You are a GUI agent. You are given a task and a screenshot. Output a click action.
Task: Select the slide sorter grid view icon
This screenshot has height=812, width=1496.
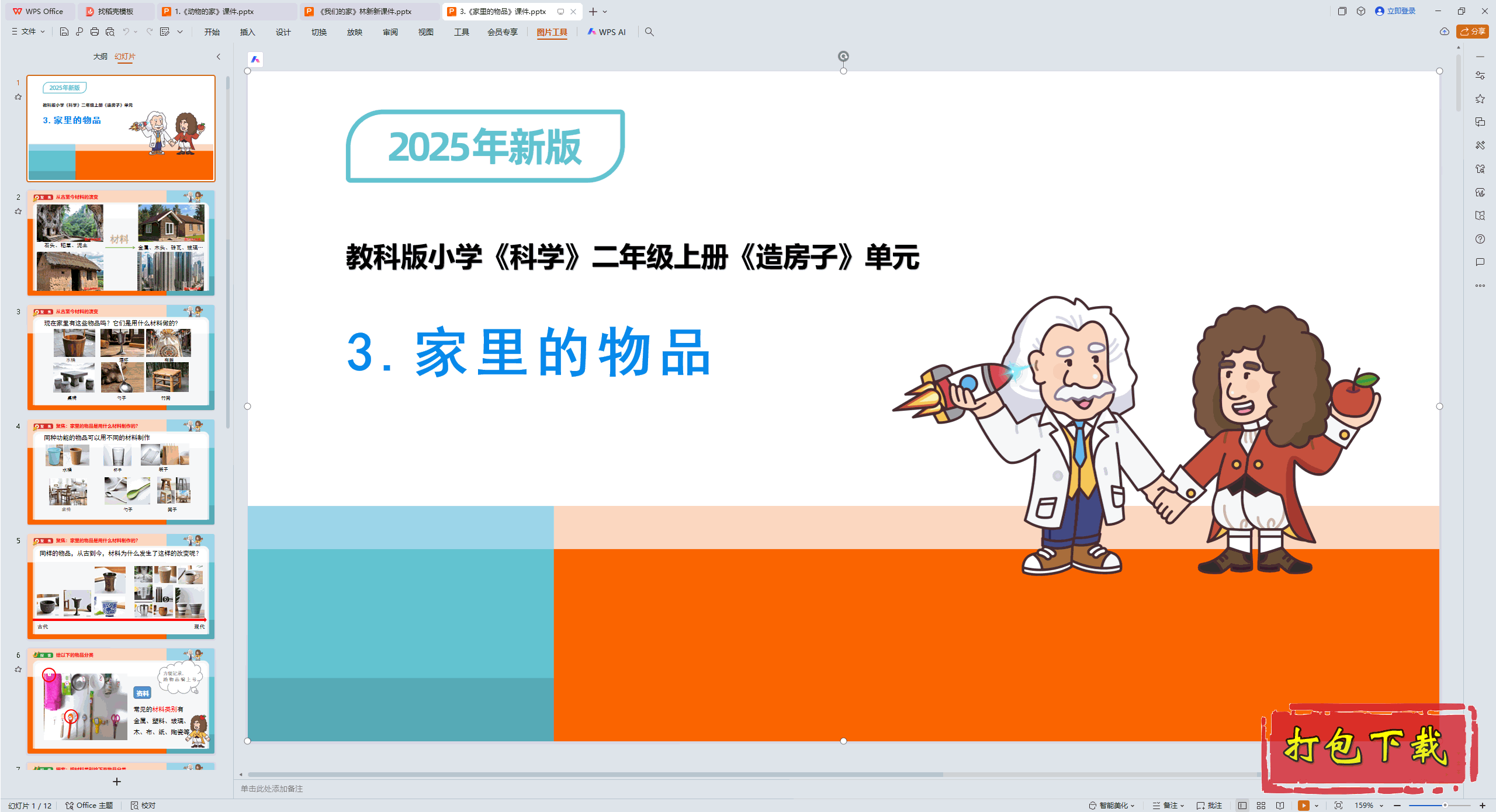click(x=1260, y=805)
